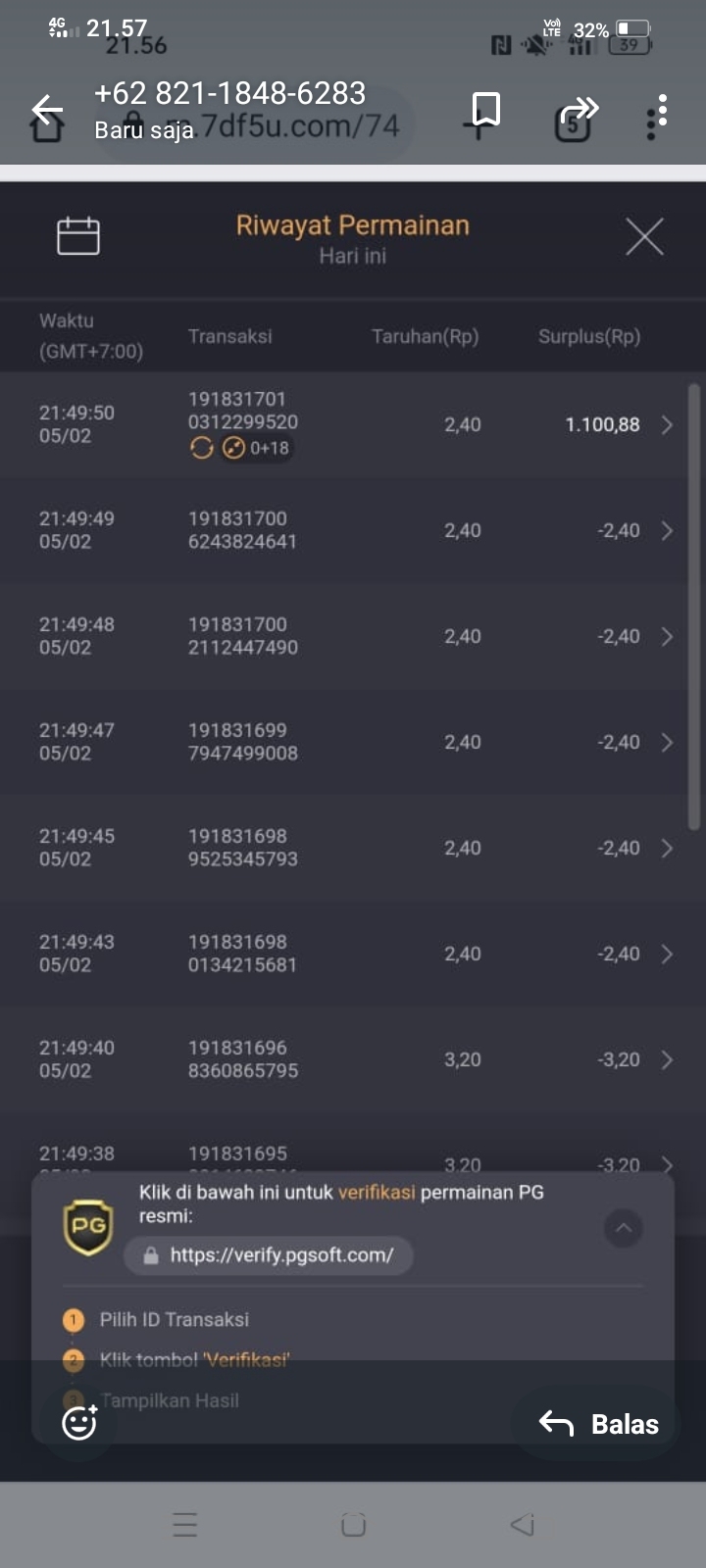Tap the emoji reaction smiley icon

coord(79,1422)
